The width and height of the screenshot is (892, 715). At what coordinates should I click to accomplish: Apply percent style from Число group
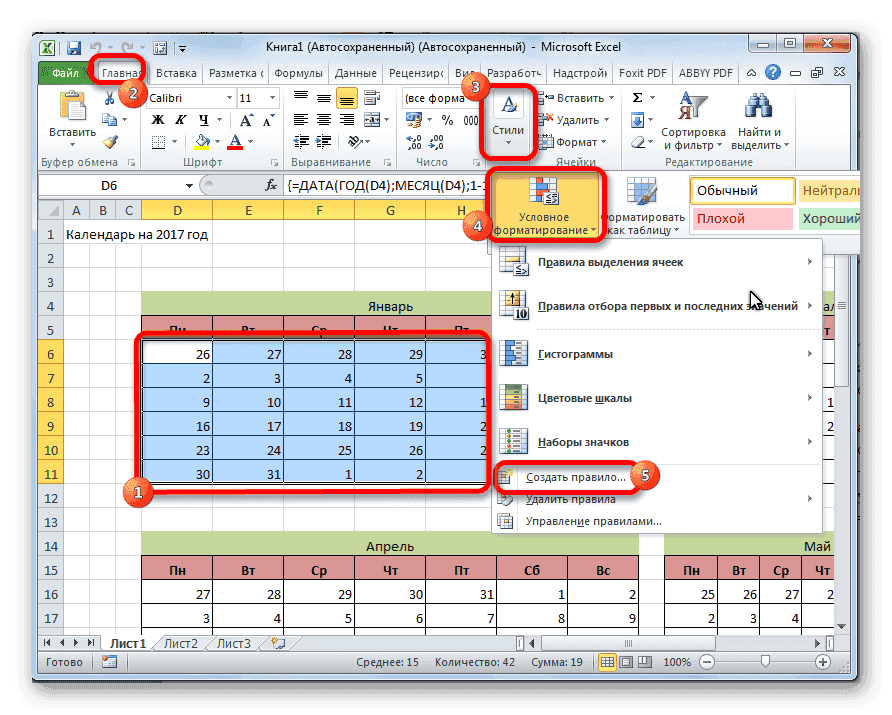447,118
